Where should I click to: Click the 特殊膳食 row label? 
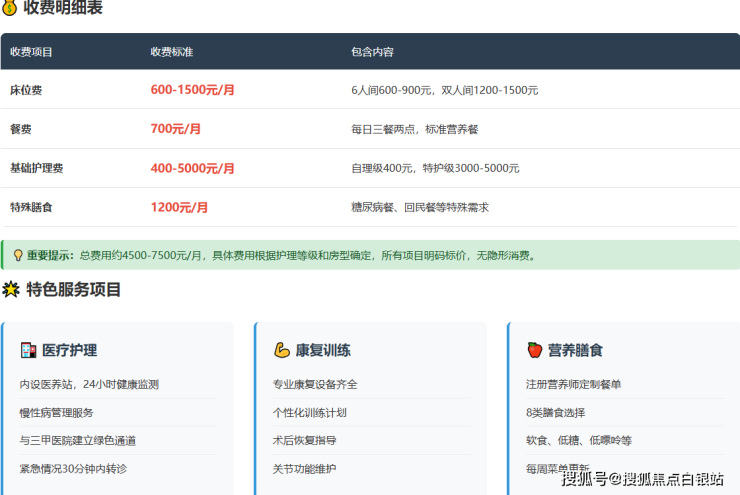click(x=32, y=207)
